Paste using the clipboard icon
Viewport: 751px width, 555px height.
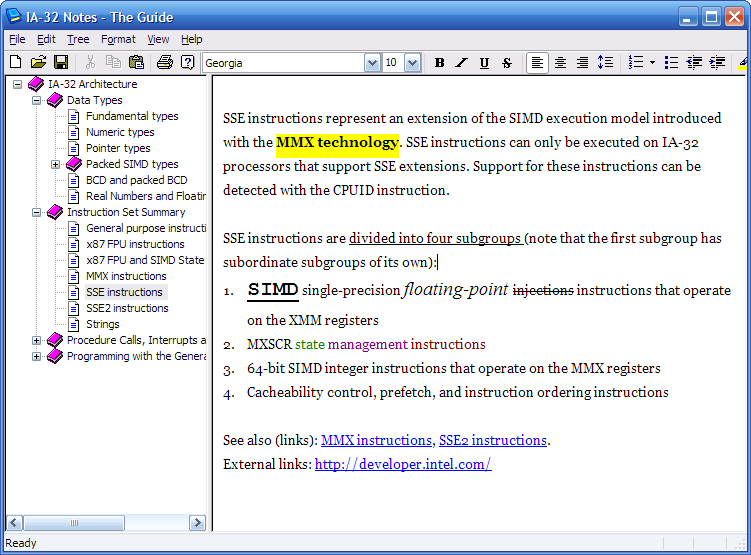tap(137, 62)
